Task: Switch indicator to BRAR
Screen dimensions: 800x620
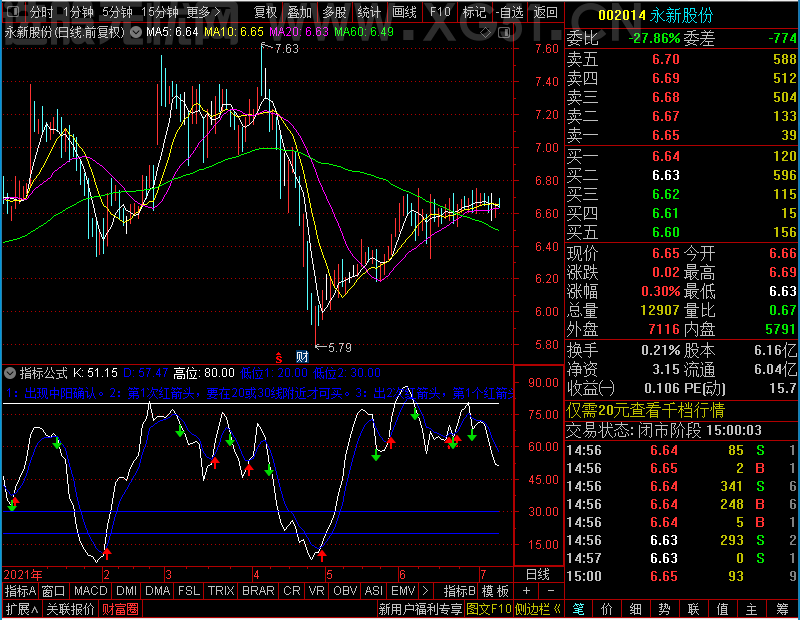Action: pos(258,591)
